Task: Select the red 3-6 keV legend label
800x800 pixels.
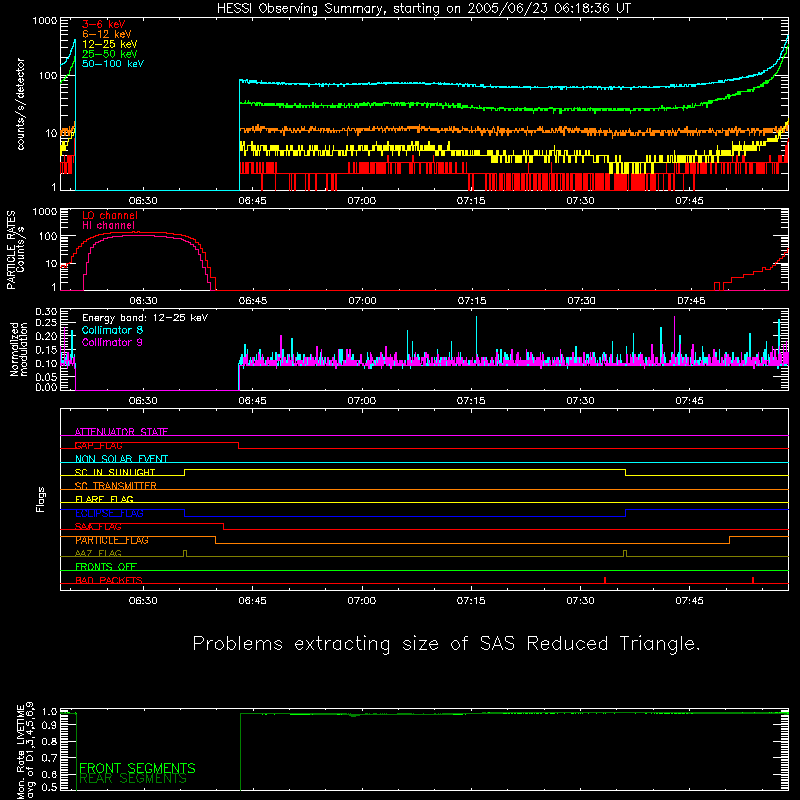Action: coord(104,24)
